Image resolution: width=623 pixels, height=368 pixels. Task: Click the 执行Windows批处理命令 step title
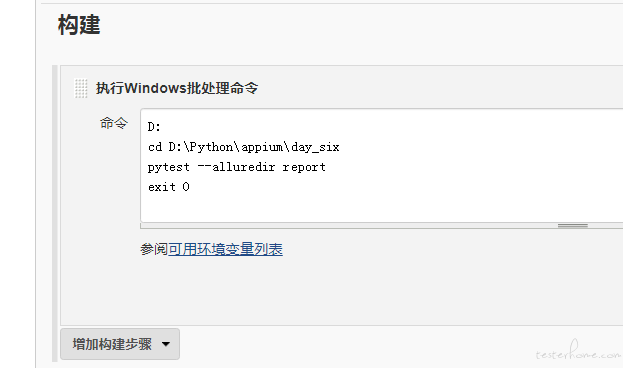click(177, 88)
